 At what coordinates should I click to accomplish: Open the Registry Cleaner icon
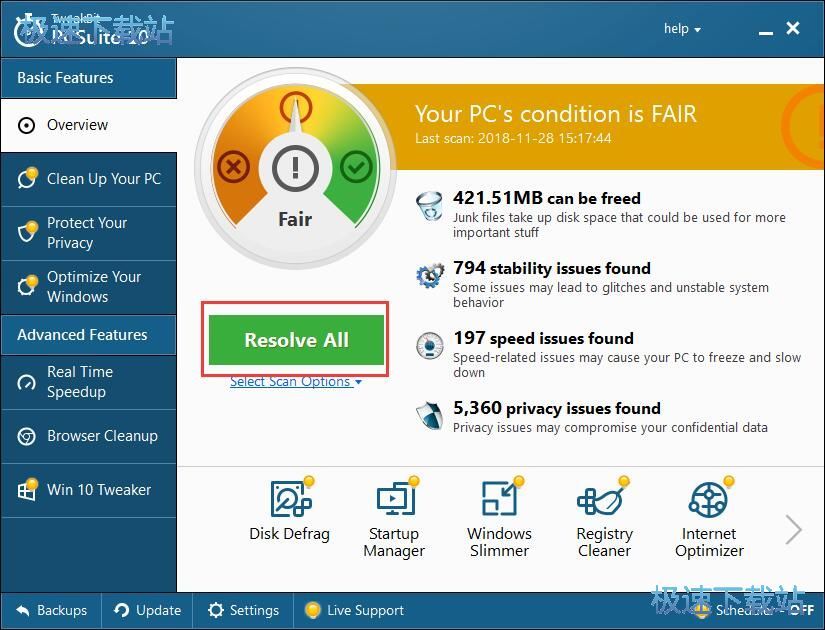pyautogui.click(x=604, y=498)
